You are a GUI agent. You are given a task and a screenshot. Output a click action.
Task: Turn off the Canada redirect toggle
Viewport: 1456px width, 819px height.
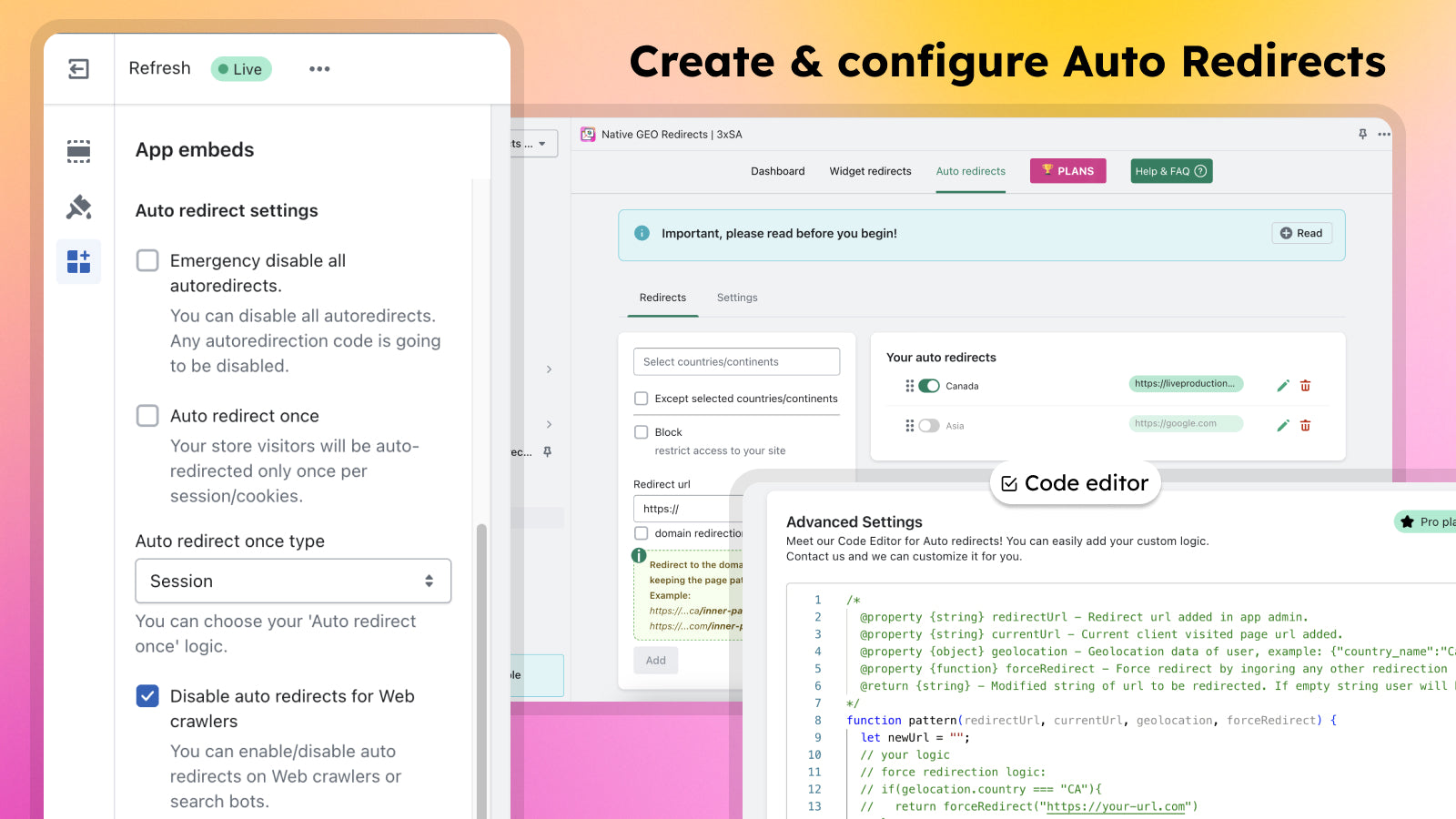(929, 386)
